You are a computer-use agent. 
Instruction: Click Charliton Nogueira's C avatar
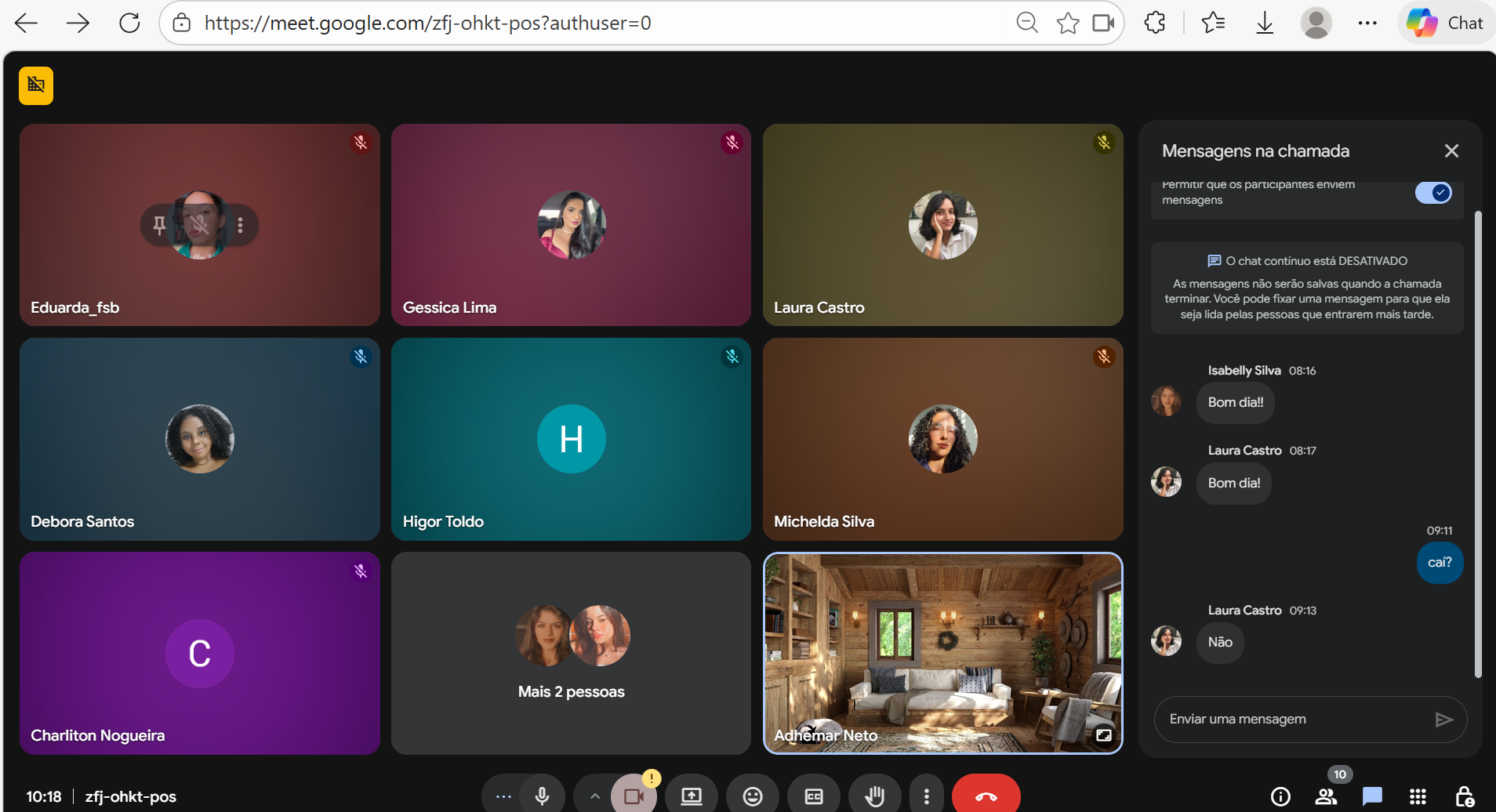[200, 654]
